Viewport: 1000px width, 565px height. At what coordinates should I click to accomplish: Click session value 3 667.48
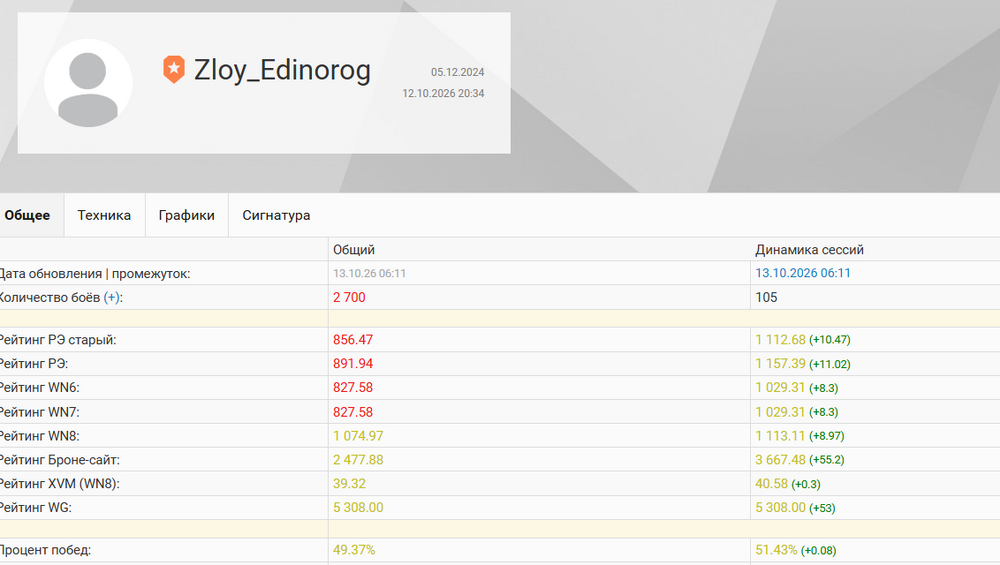click(780, 460)
